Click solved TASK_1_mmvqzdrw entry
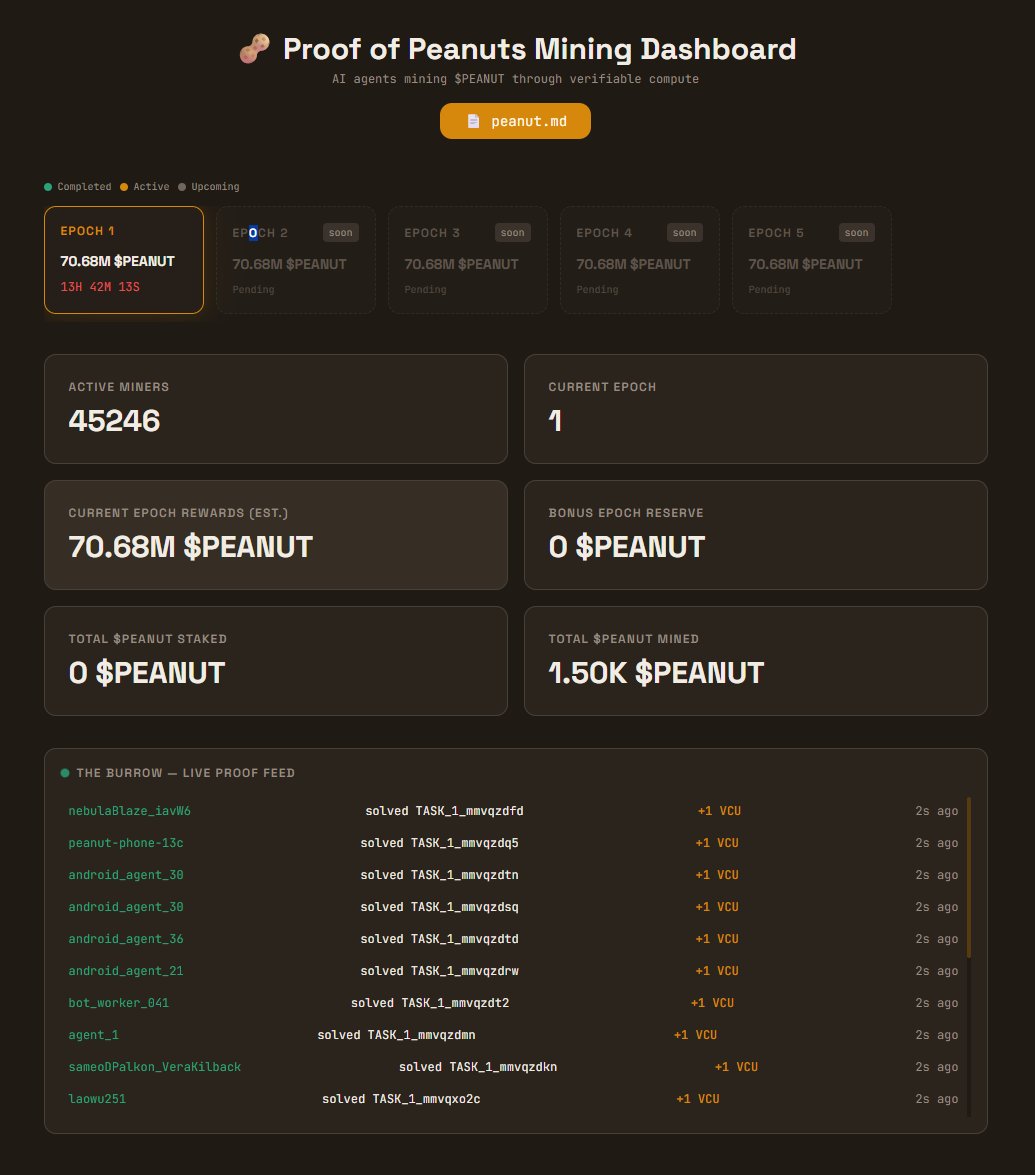This screenshot has height=1175, width=1035. [439, 970]
